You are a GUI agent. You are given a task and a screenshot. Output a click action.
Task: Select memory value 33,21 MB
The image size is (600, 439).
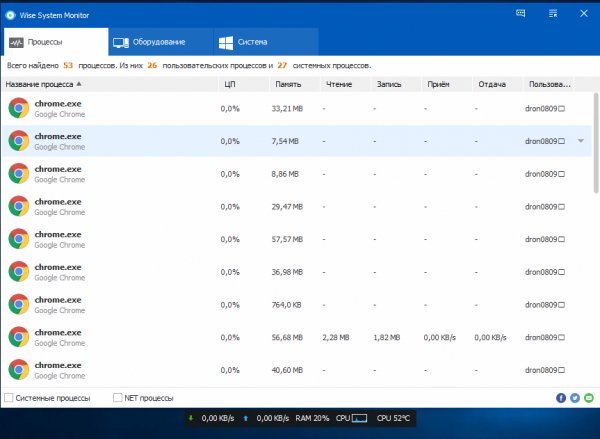pos(287,109)
